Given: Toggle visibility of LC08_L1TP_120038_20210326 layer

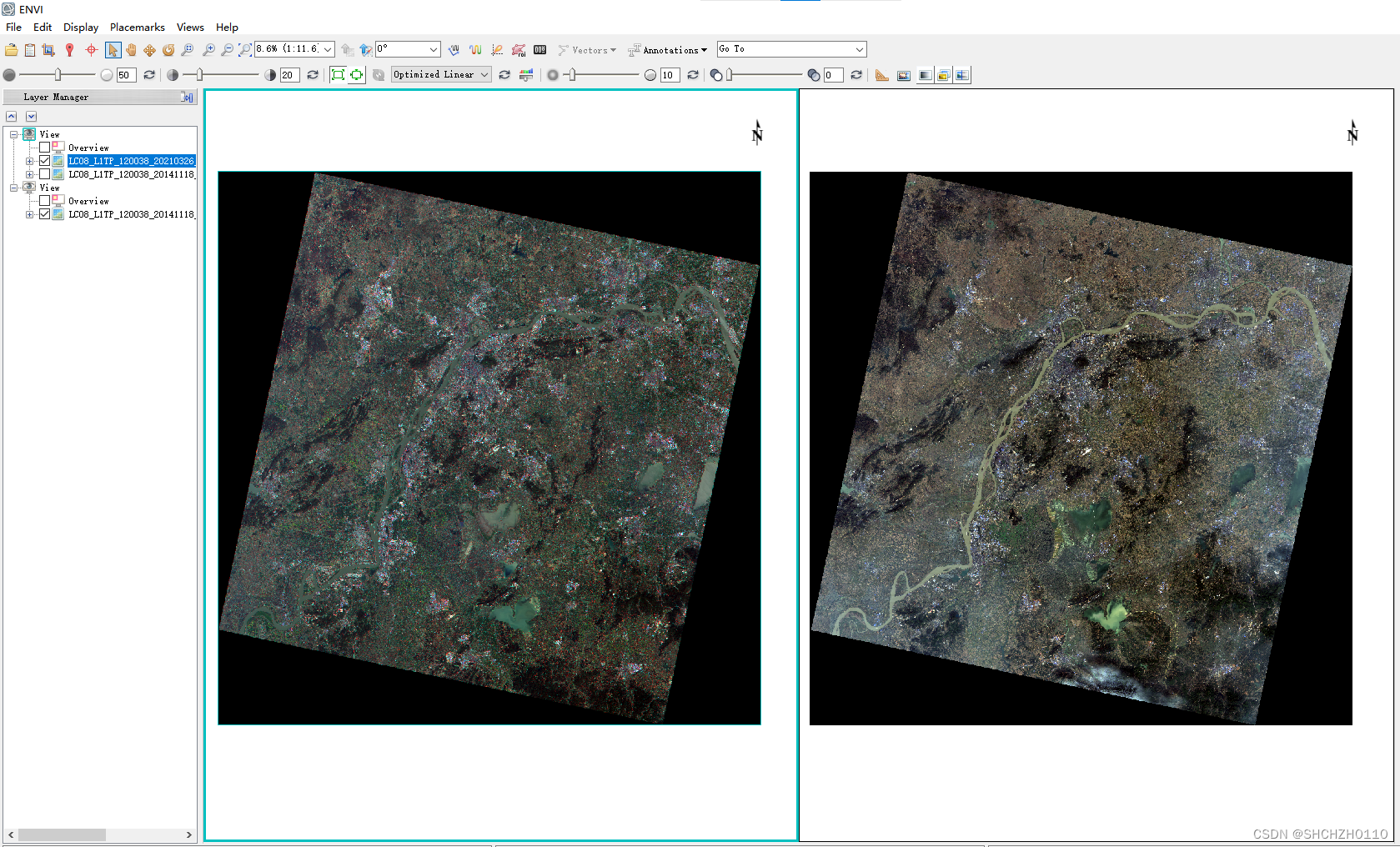Looking at the screenshot, I should coord(44,160).
